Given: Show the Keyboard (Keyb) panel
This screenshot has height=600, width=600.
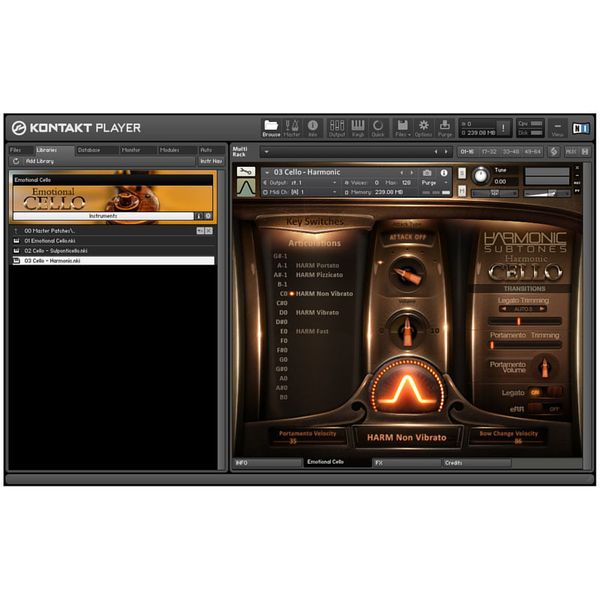Looking at the screenshot, I should pos(357,127).
